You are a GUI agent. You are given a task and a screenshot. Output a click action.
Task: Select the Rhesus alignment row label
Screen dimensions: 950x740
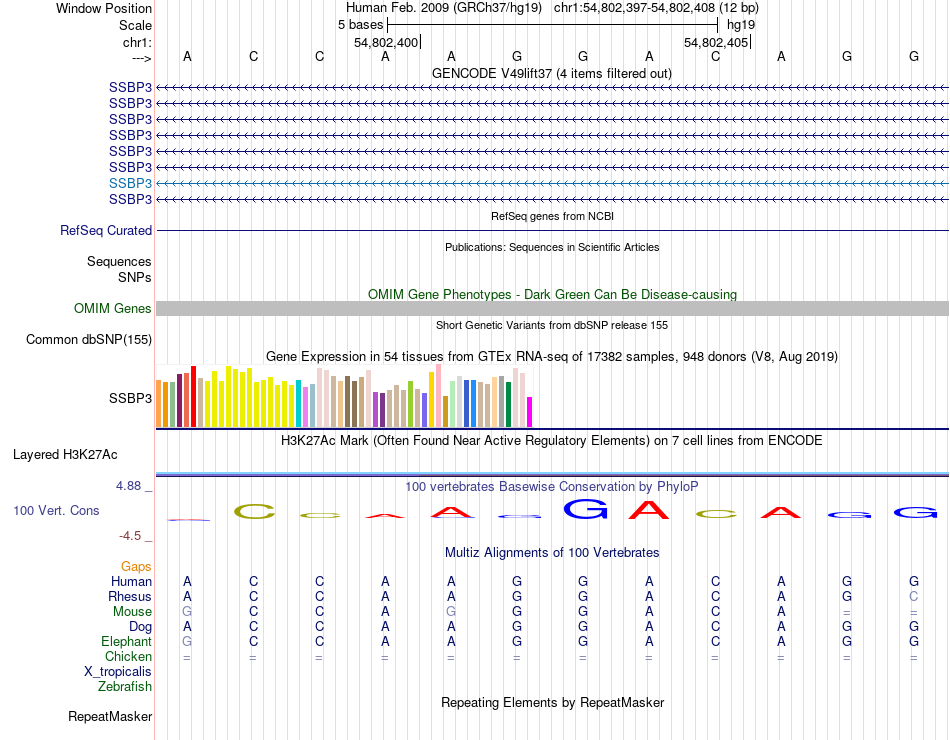click(x=130, y=596)
